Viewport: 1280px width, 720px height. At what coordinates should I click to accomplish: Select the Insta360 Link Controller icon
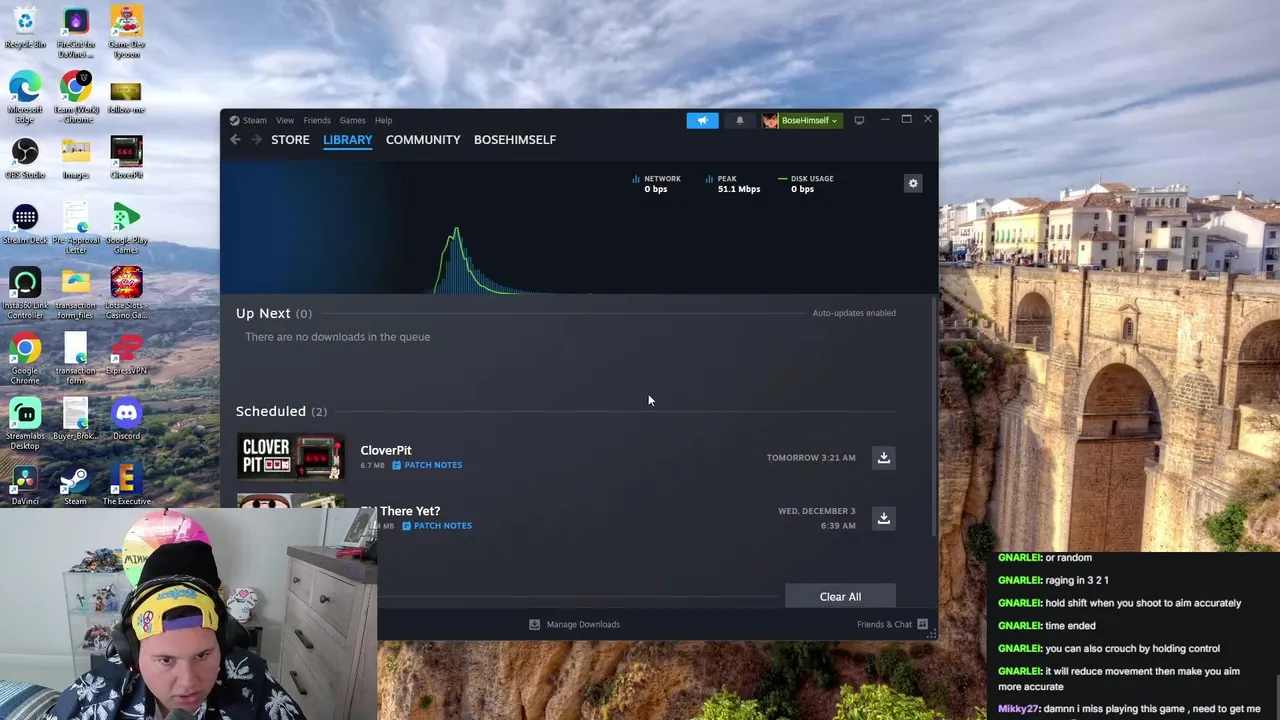pyautogui.click(x=25, y=293)
